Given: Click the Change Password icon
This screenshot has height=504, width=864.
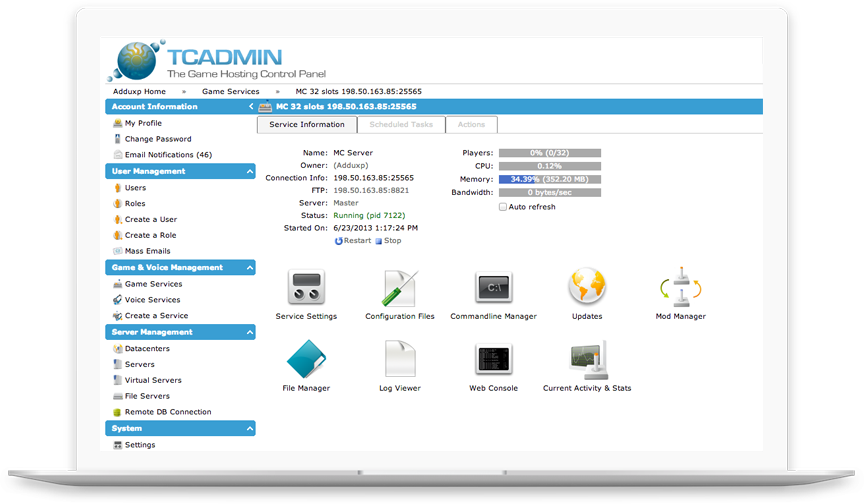Looking at the screenshot, I should pyautogui.click(x=117, y=139).
